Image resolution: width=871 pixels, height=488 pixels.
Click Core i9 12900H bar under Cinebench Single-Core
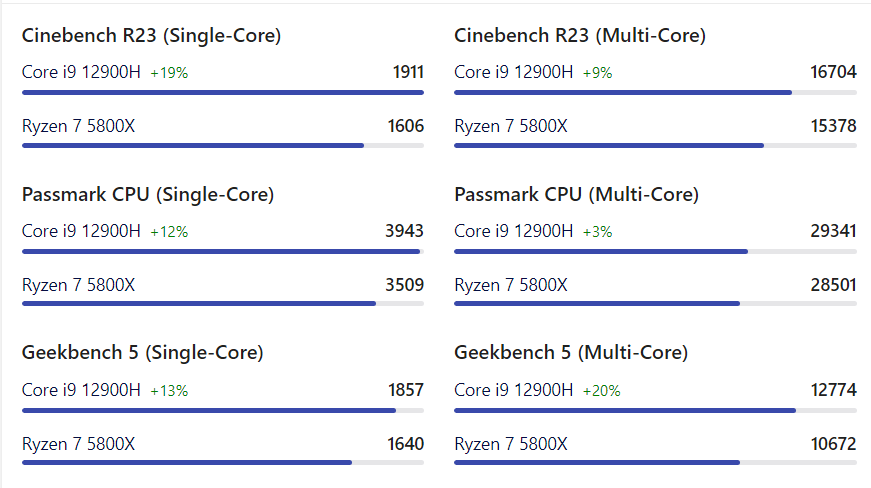tap(223, 93)
